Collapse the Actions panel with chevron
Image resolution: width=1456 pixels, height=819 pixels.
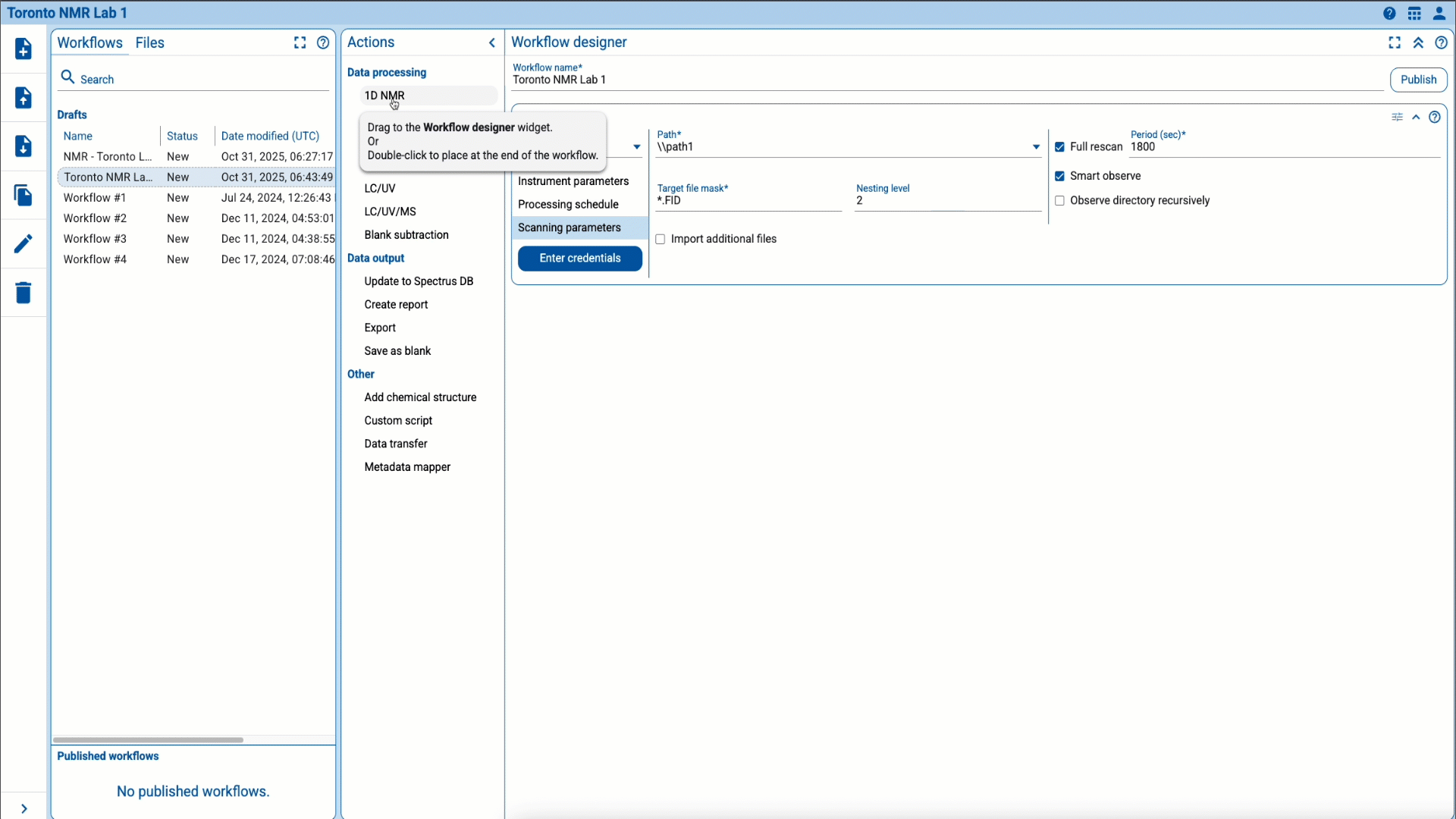[492, 42]
